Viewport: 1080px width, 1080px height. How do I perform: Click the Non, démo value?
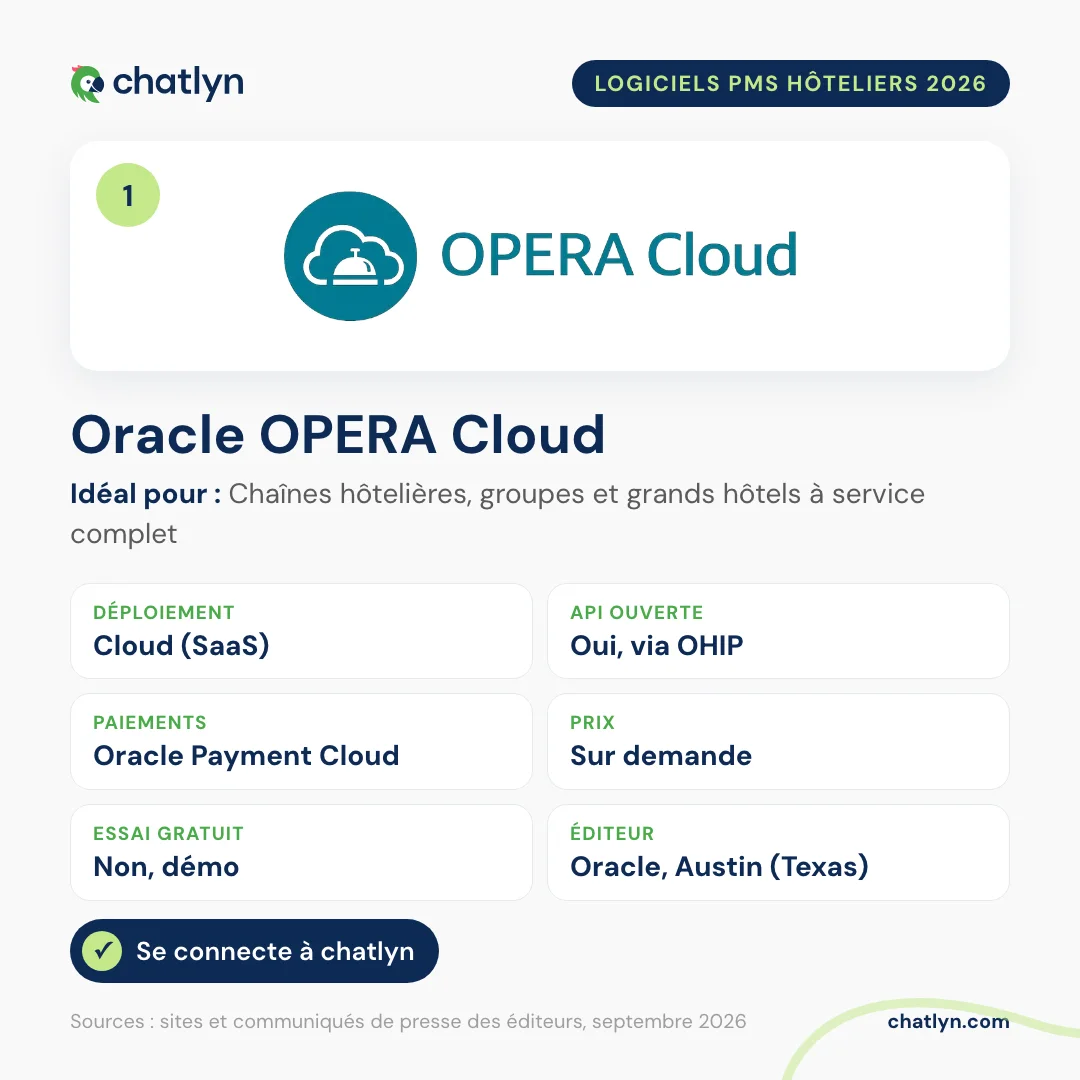[x=166, y=866]
